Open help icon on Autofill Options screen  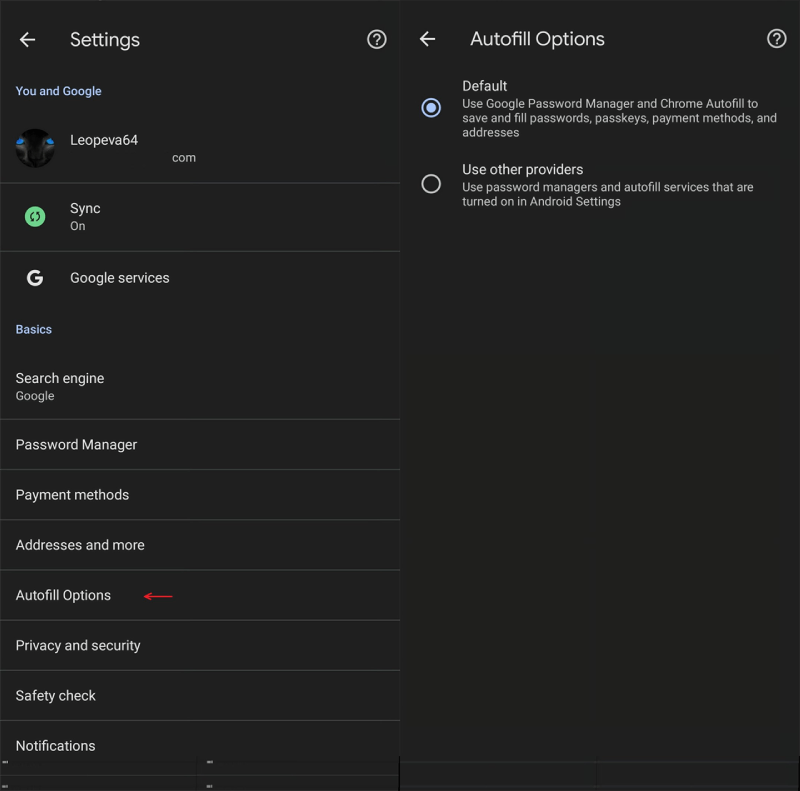776,39
